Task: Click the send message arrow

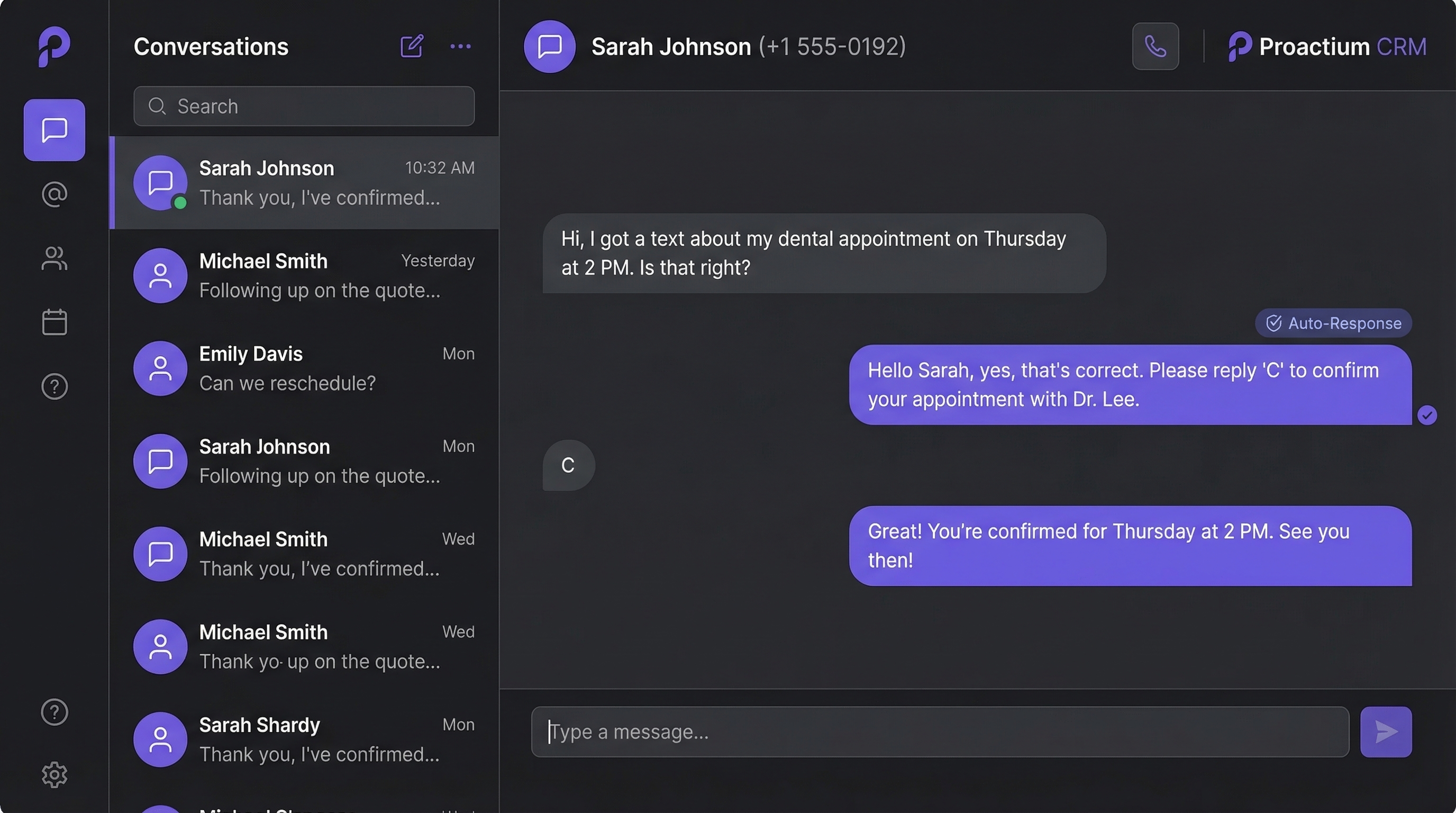Action: tap(1385, 731)
